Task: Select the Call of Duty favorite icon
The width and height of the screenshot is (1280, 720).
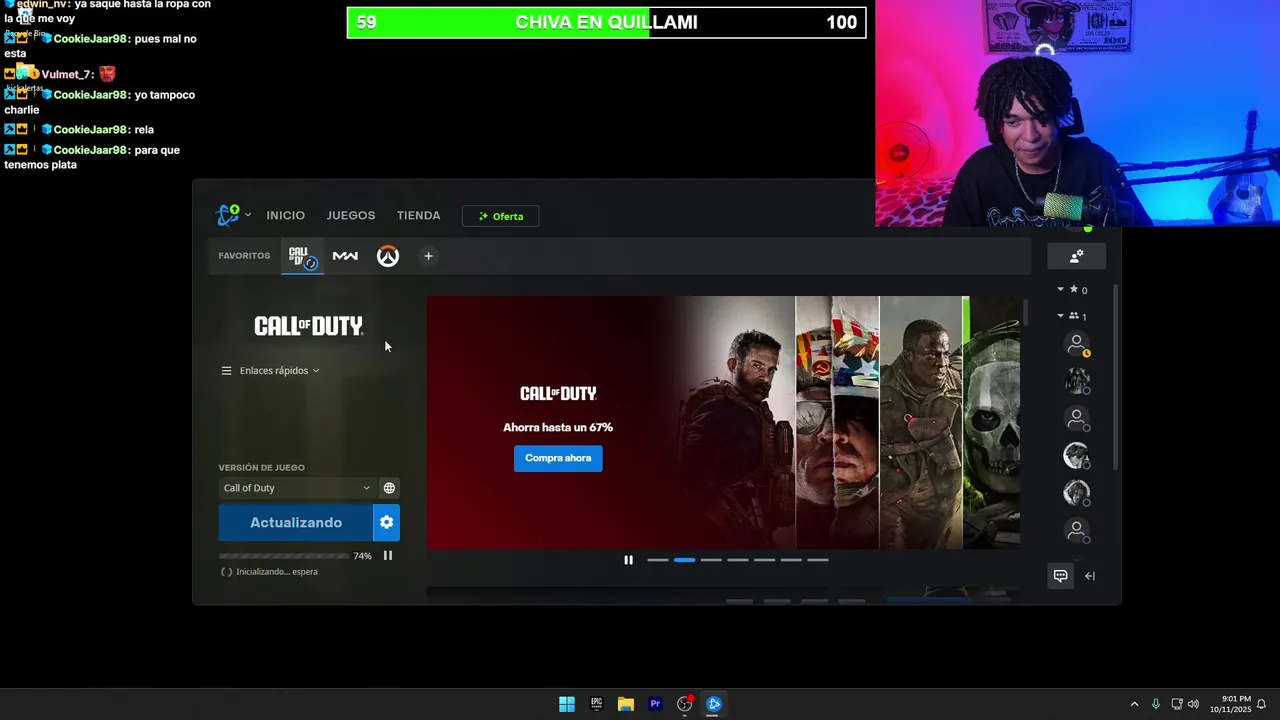Action: [x=302, y=257]
